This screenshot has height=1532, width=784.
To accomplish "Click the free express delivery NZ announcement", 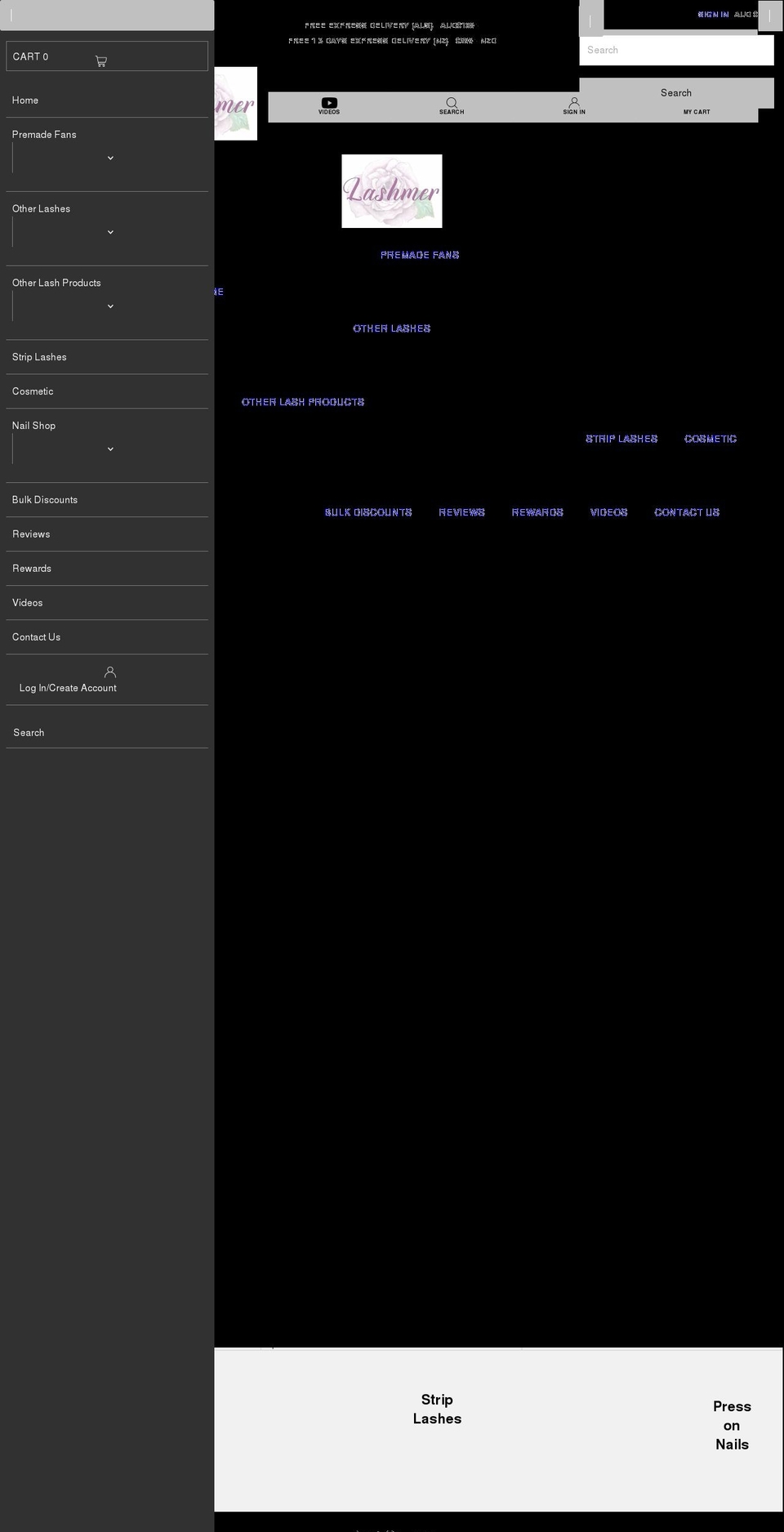I will tap(393, 41).
